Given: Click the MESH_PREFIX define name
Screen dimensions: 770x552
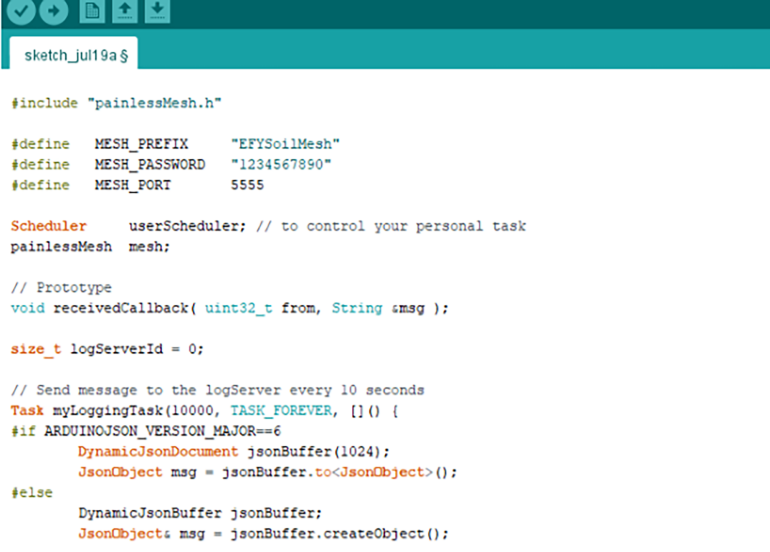Looking at the screenshot, I should click(141, 144).
